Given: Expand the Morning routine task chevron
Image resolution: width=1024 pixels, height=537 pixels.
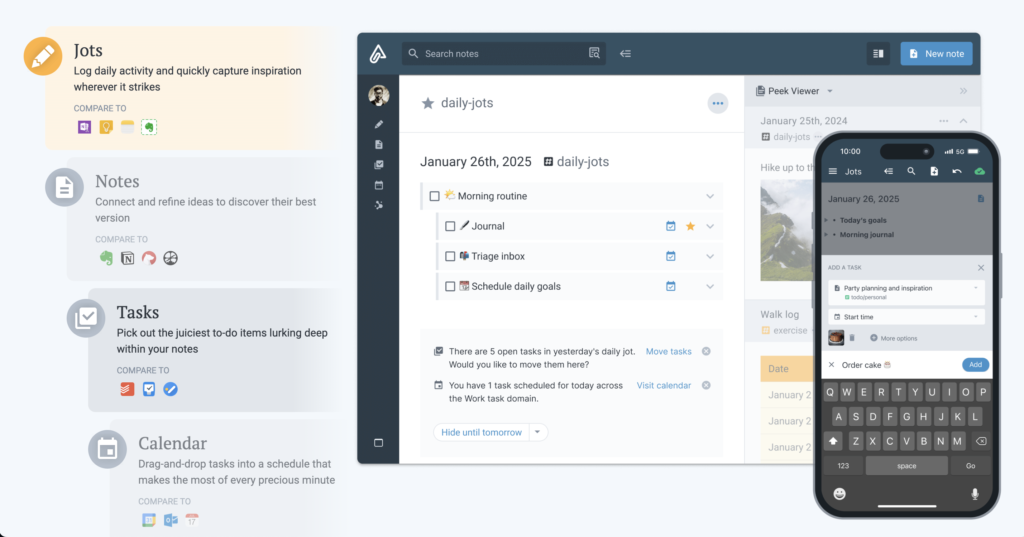Looking at the screenshot, I should pos(710,196).
